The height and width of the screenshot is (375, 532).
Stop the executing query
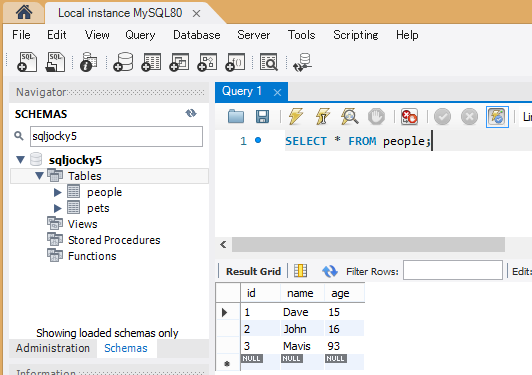pos(376,116)
